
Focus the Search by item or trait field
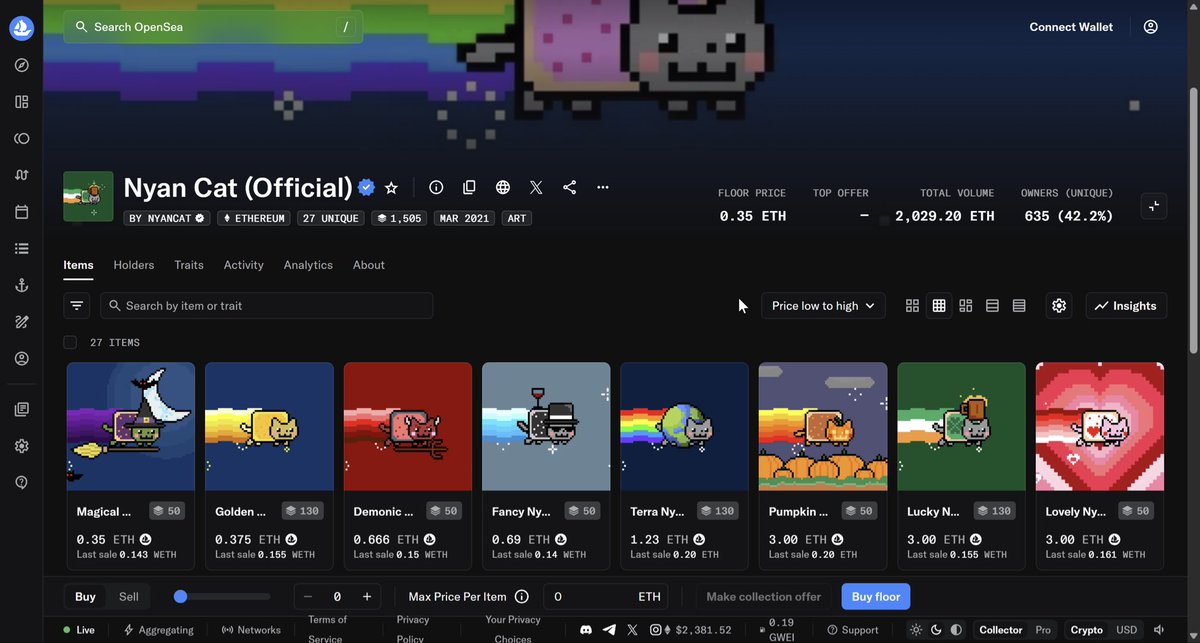tap(266, 306)
